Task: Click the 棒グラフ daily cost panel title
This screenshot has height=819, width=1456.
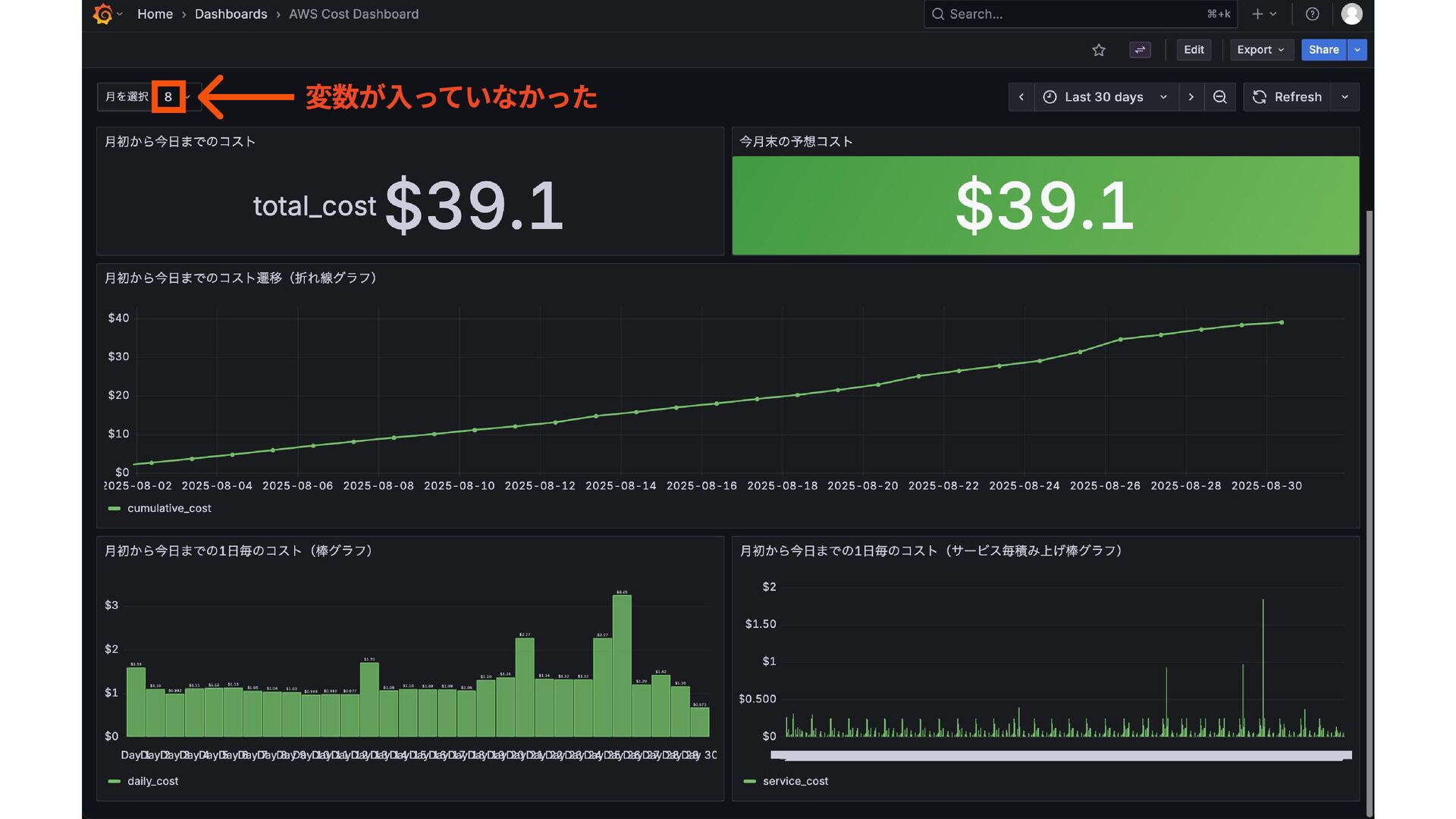Action: click(x=238, y=551)
